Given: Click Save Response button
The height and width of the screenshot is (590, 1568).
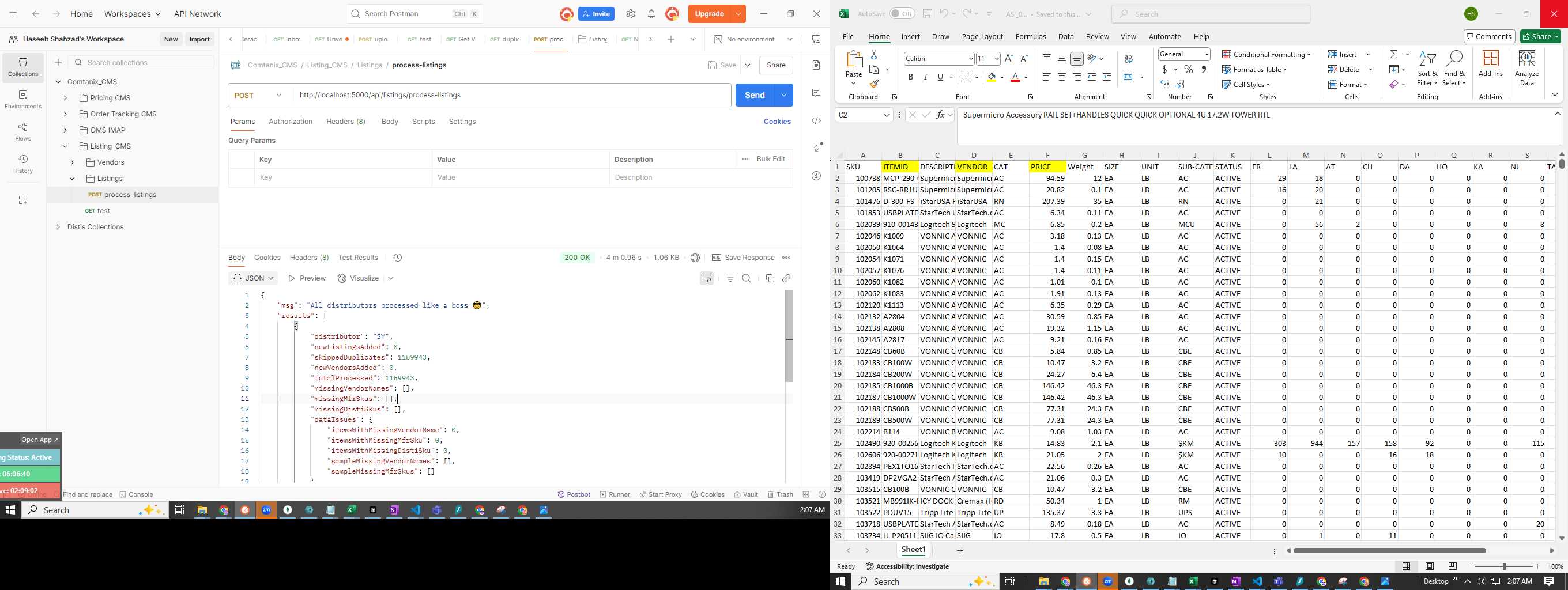Looking at the screenshot, I should 743,258.
